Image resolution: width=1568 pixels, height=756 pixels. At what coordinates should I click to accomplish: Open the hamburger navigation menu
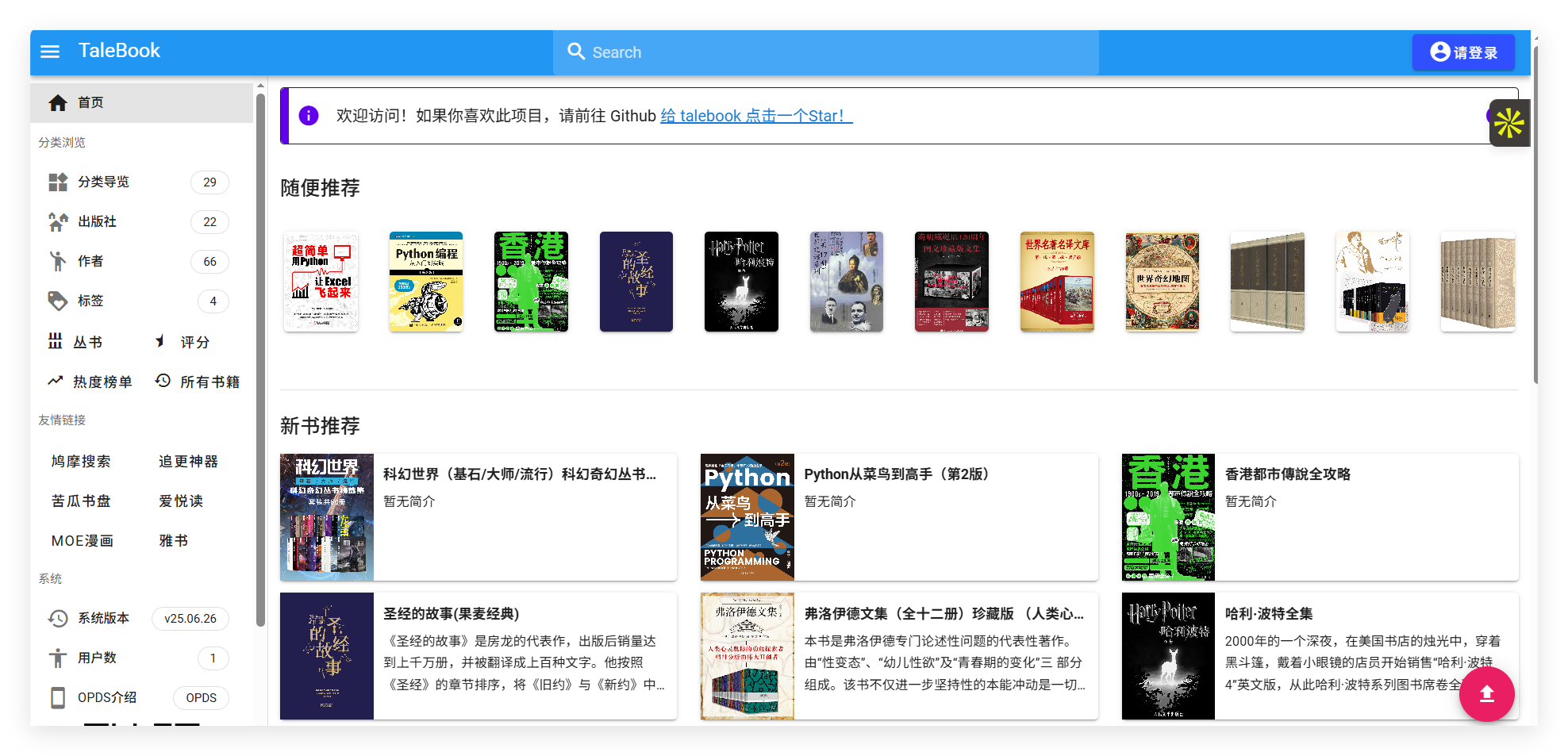[50, 51]
